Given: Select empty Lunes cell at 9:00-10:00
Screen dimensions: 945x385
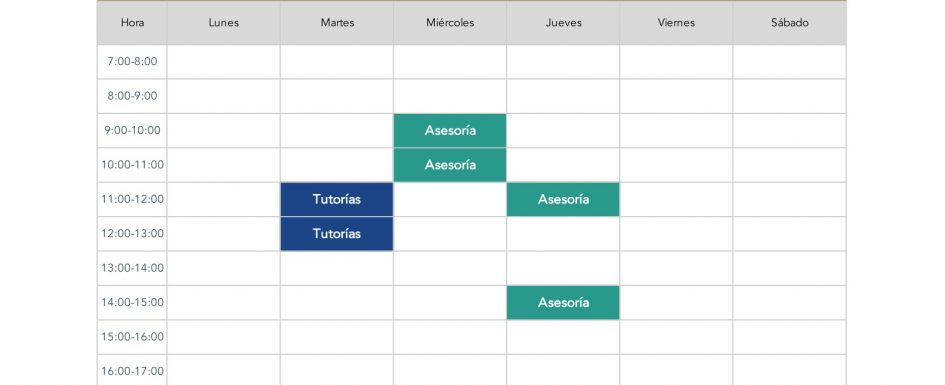Looking at the screenshot, I should tap(224, 131).
